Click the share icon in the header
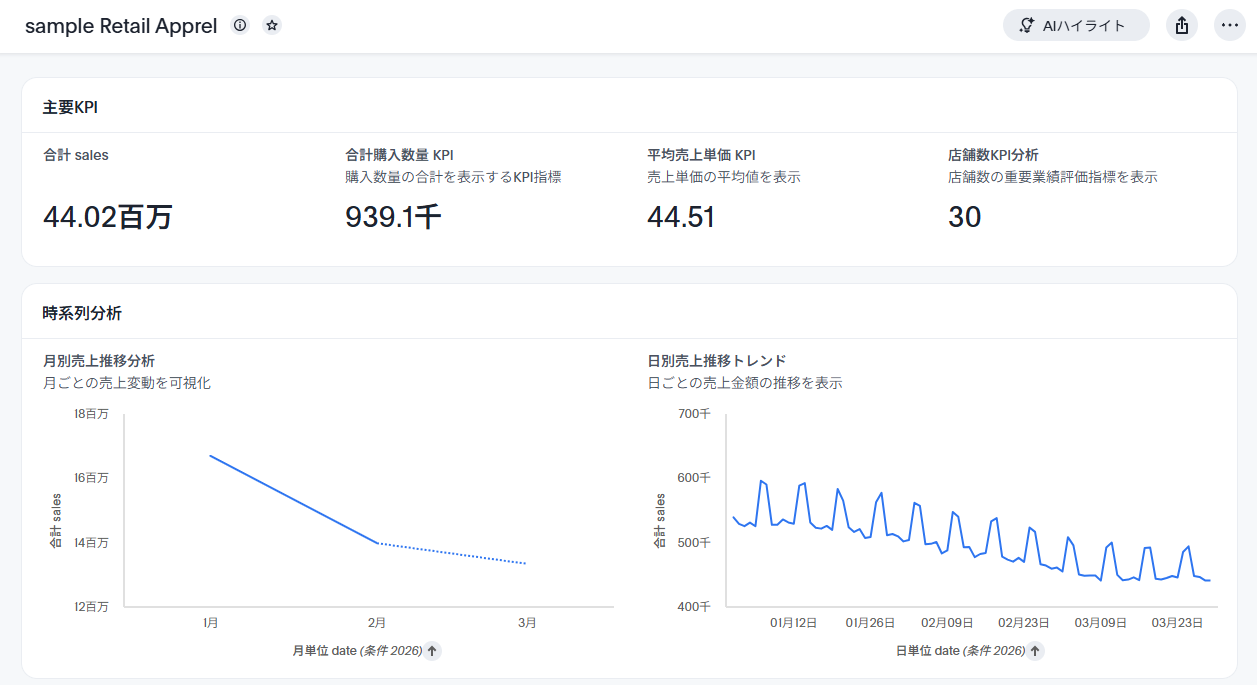This screenshot has width=1257, height=685. (x=1182, y=26)
